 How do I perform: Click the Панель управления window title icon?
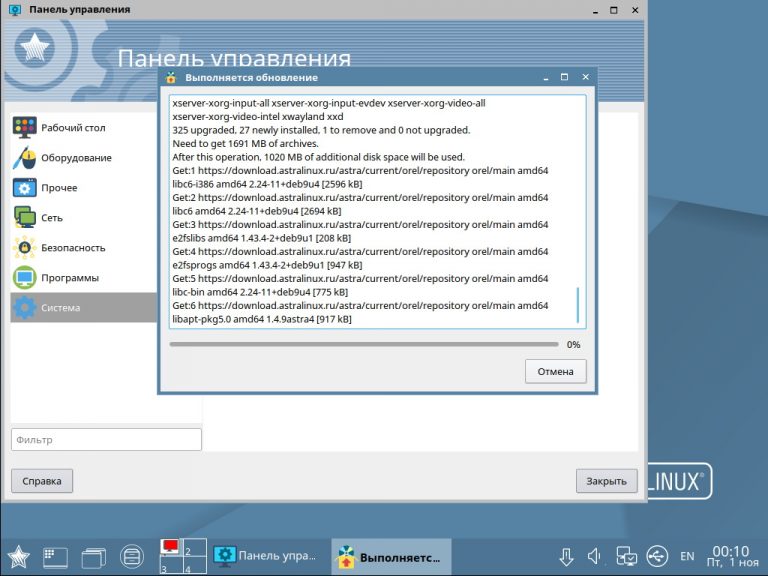15,9
